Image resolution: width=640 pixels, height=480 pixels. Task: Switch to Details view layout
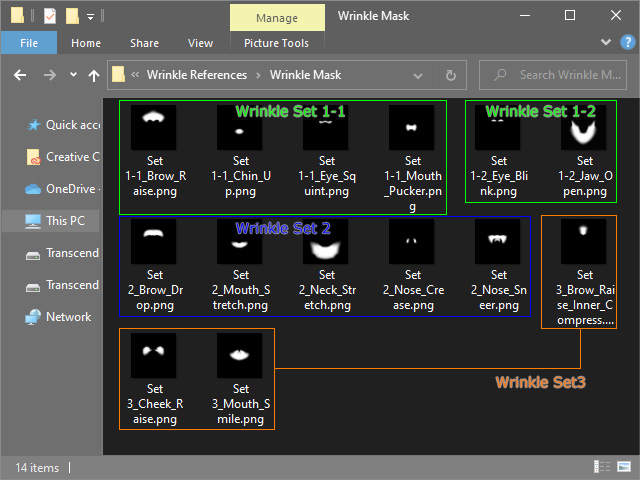pos(603,467)
